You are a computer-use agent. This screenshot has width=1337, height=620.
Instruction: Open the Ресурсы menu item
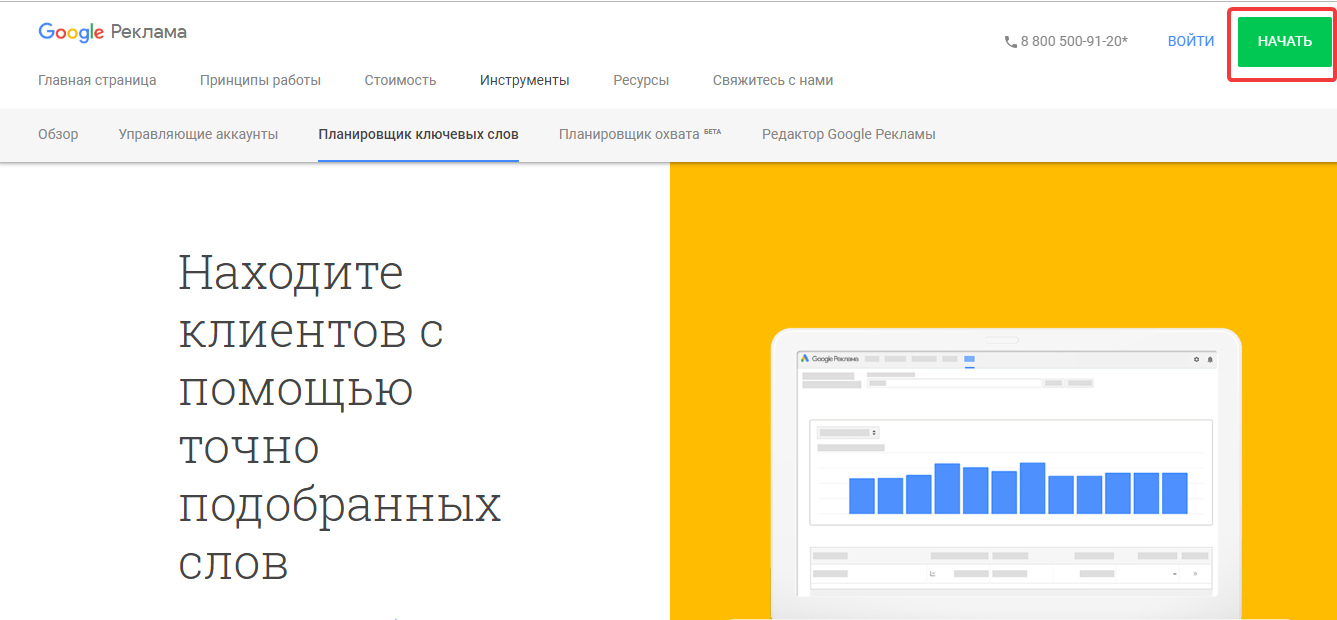[641, 80]
